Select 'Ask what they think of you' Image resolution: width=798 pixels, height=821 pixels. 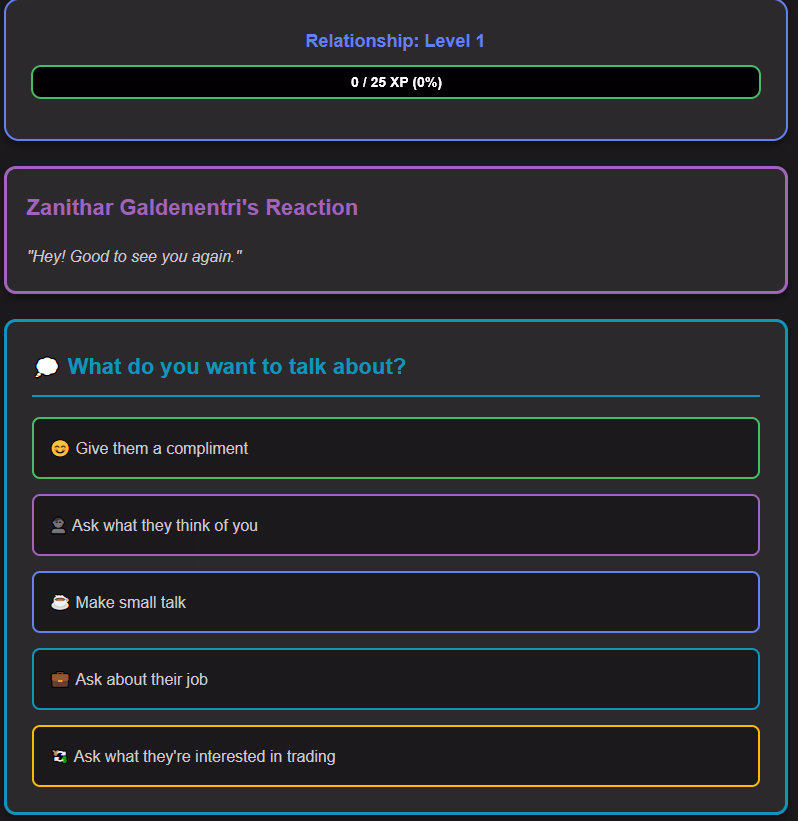(x=395, y=525)
